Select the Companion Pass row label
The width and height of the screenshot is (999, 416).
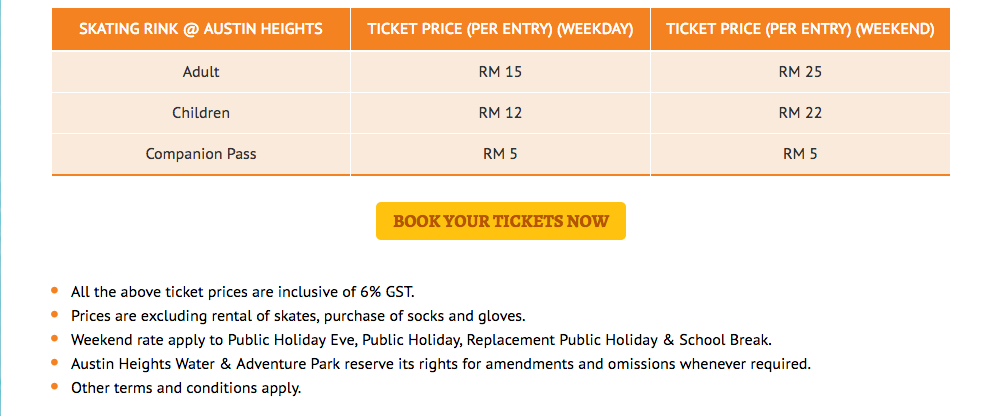pyautogui.click(x=201, y=154)
